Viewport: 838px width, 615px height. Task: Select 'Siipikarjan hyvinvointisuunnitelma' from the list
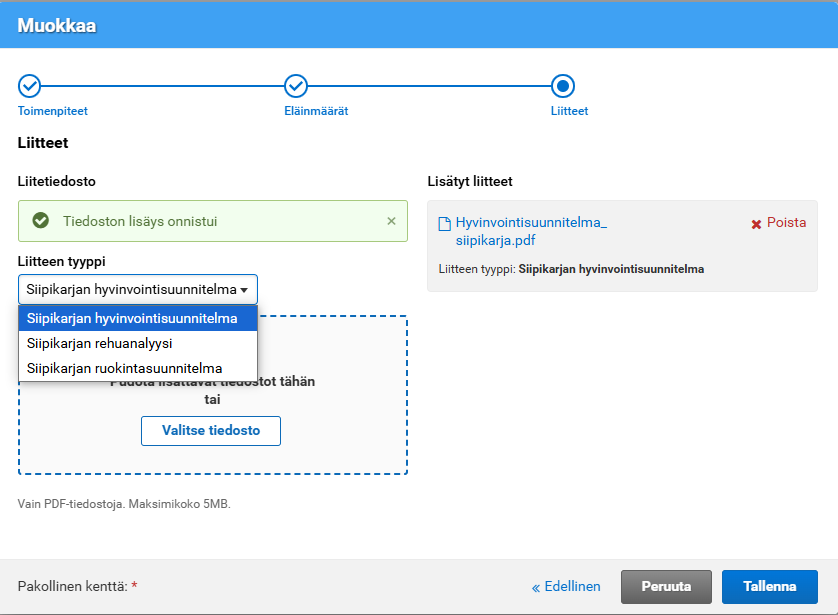(x=138, y=319)
